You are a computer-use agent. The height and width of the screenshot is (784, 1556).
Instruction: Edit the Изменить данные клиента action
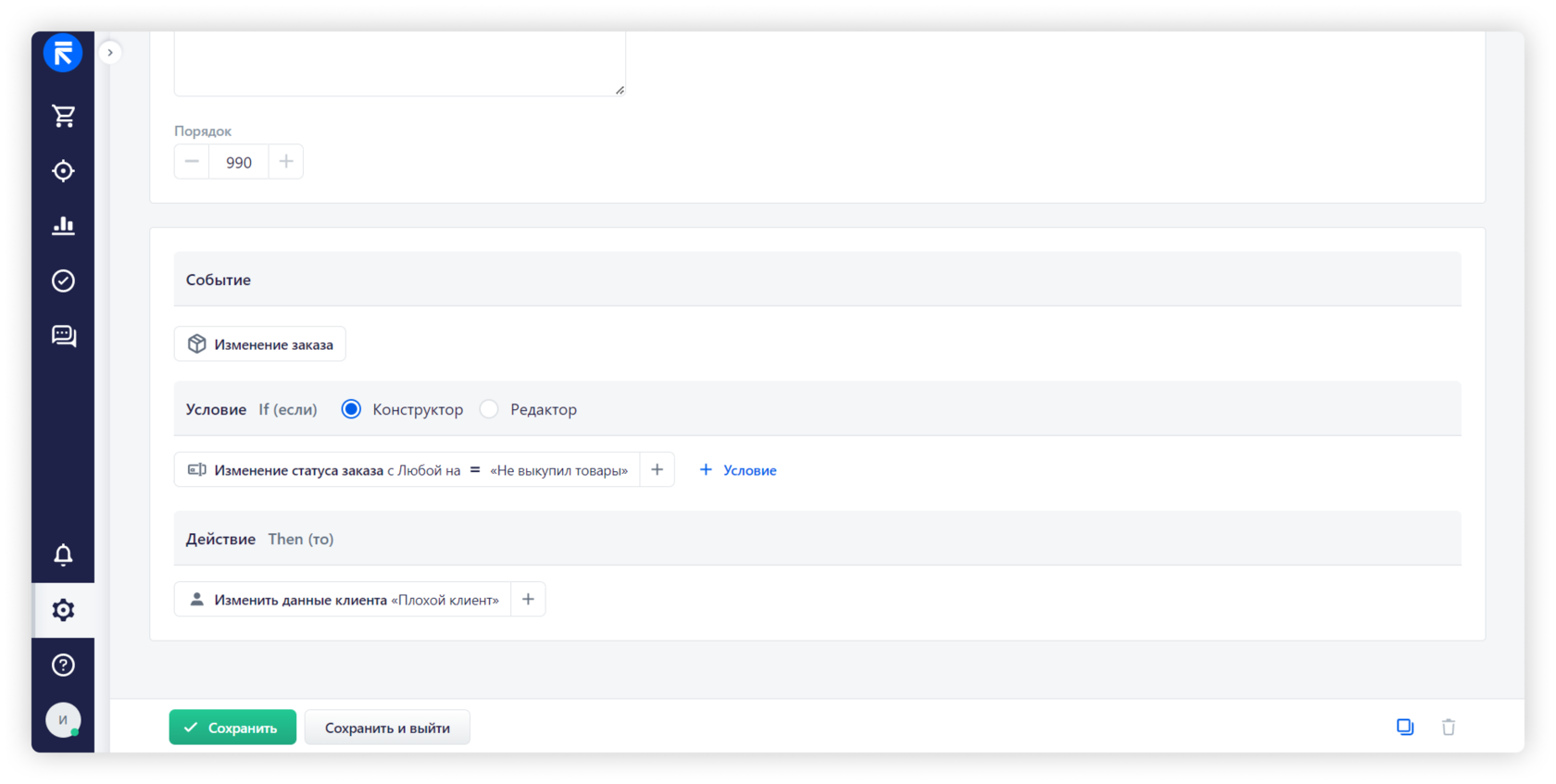coord(343,600)
